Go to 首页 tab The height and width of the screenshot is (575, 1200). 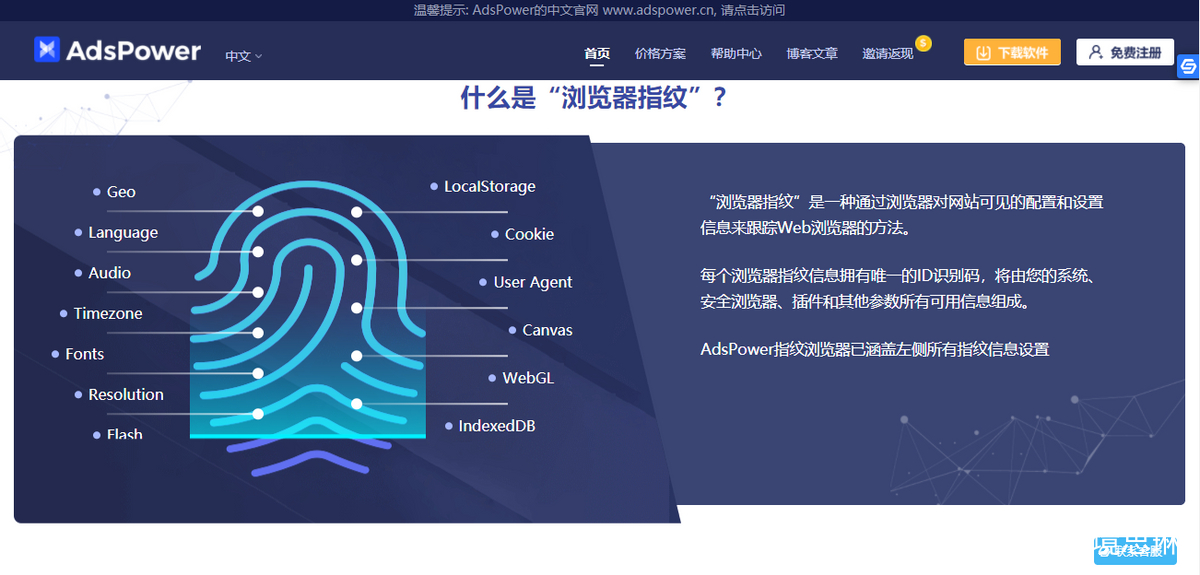tap(597, 53)
